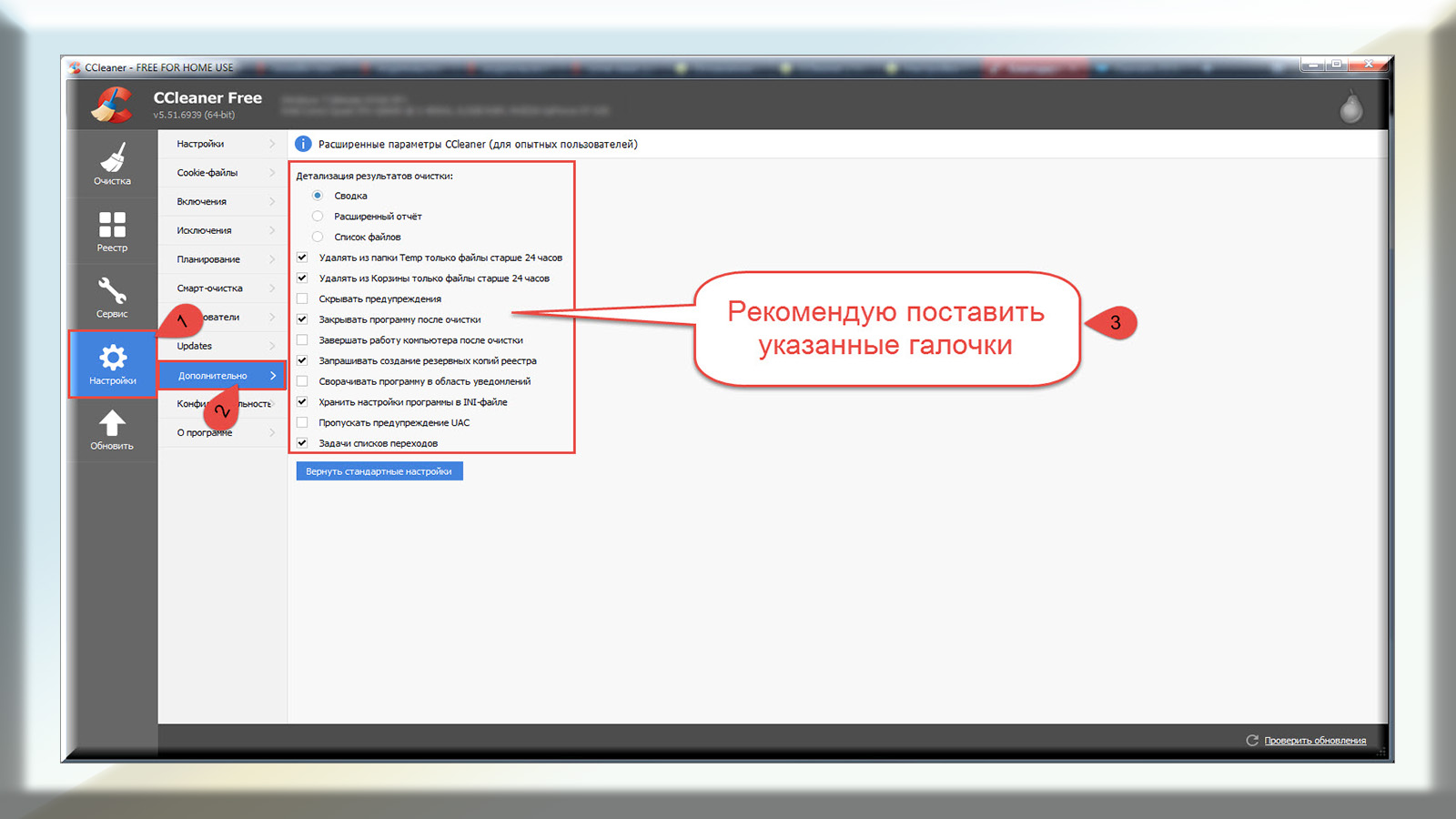
Task: Toggle deleting Temp files older than 24 hours
Action: [302, 258]
